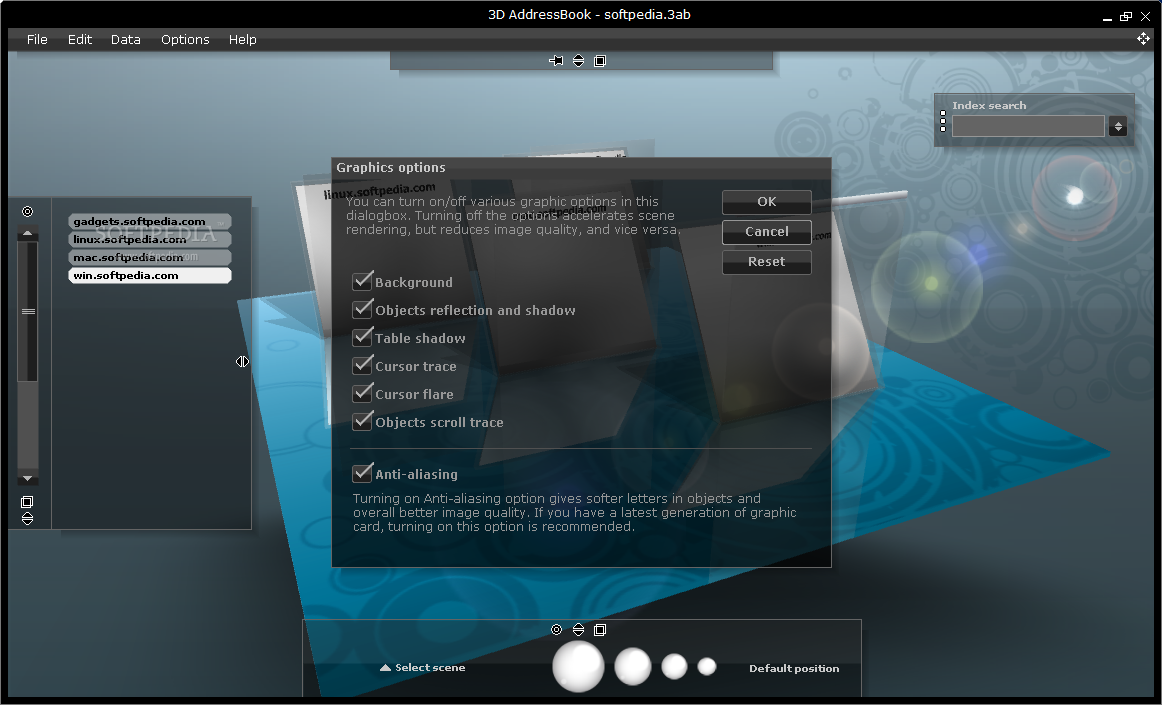The height and width of the screenshot is (705, 1162).
Task: Select win.softpedia.com in the list
Action: pyautogui.click(x=150, y=275)
